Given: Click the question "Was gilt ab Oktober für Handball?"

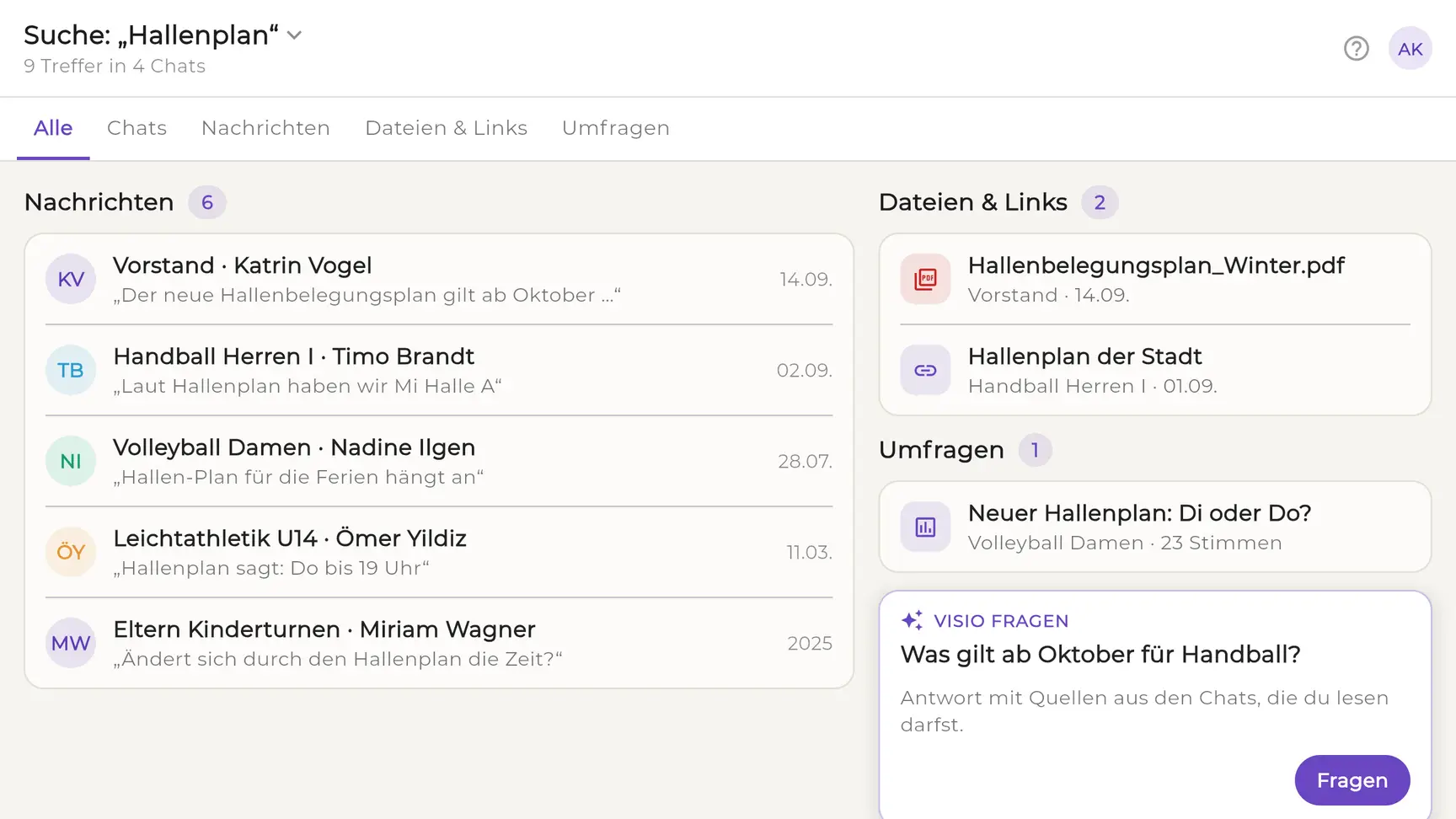Looking at the screenshot, I should pos(1100,654).
